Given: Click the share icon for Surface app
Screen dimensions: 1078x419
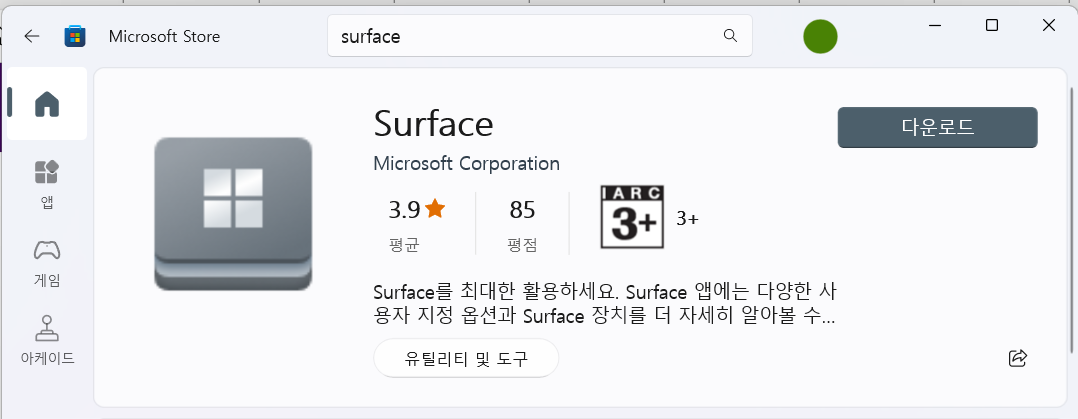Looking at the screenshot, I should click(1018, 358).
